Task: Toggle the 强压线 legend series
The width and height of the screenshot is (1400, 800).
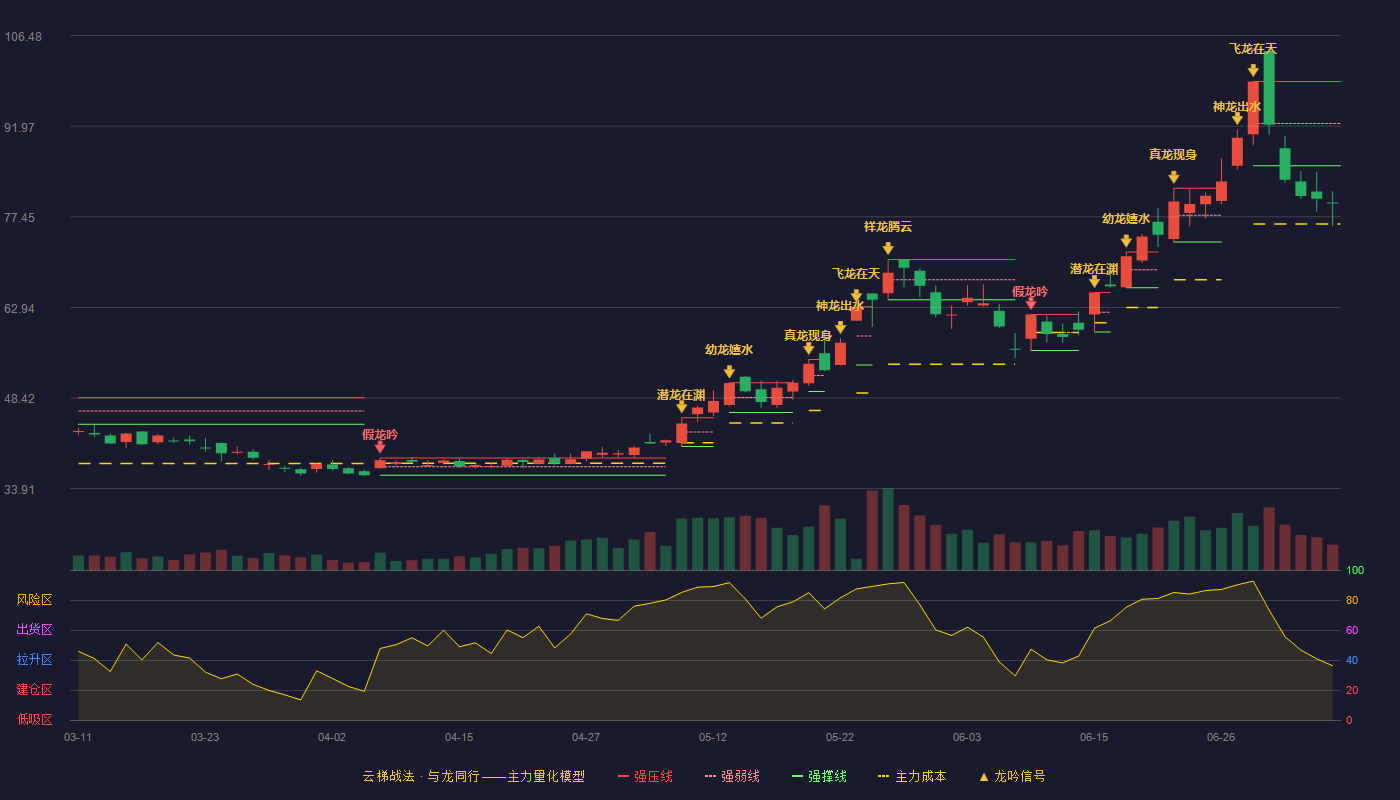Action: pyautogui.click(x=645, y=776)
